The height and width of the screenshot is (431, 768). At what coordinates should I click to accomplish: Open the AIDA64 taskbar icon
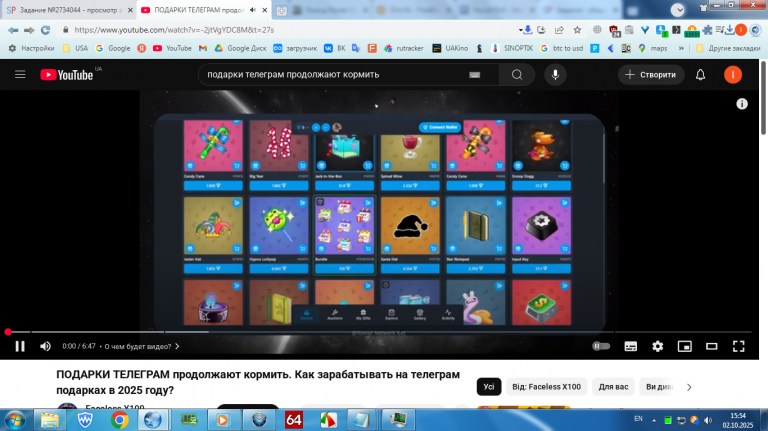(293, 420)
